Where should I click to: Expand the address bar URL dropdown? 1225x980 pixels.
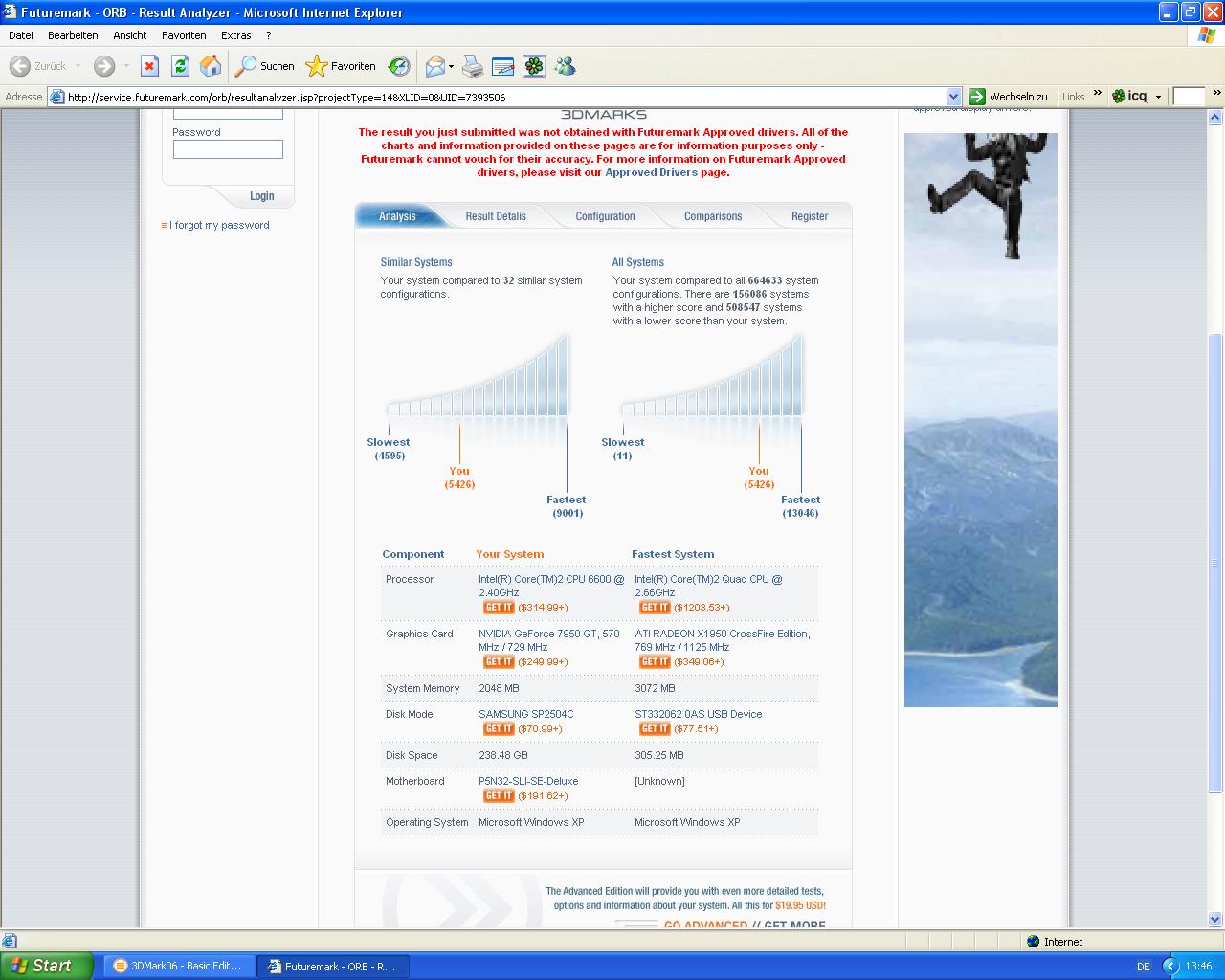pyautogui.click(x=953, y=97)
